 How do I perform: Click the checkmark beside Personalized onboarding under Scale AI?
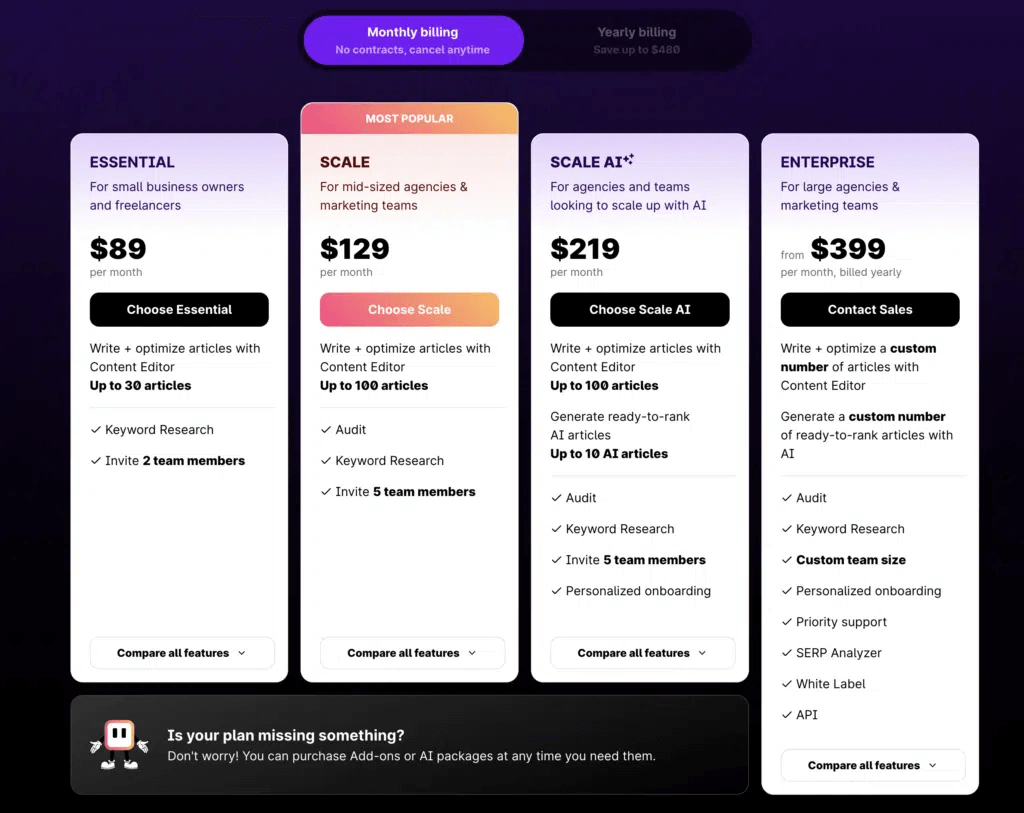(557, 591)
